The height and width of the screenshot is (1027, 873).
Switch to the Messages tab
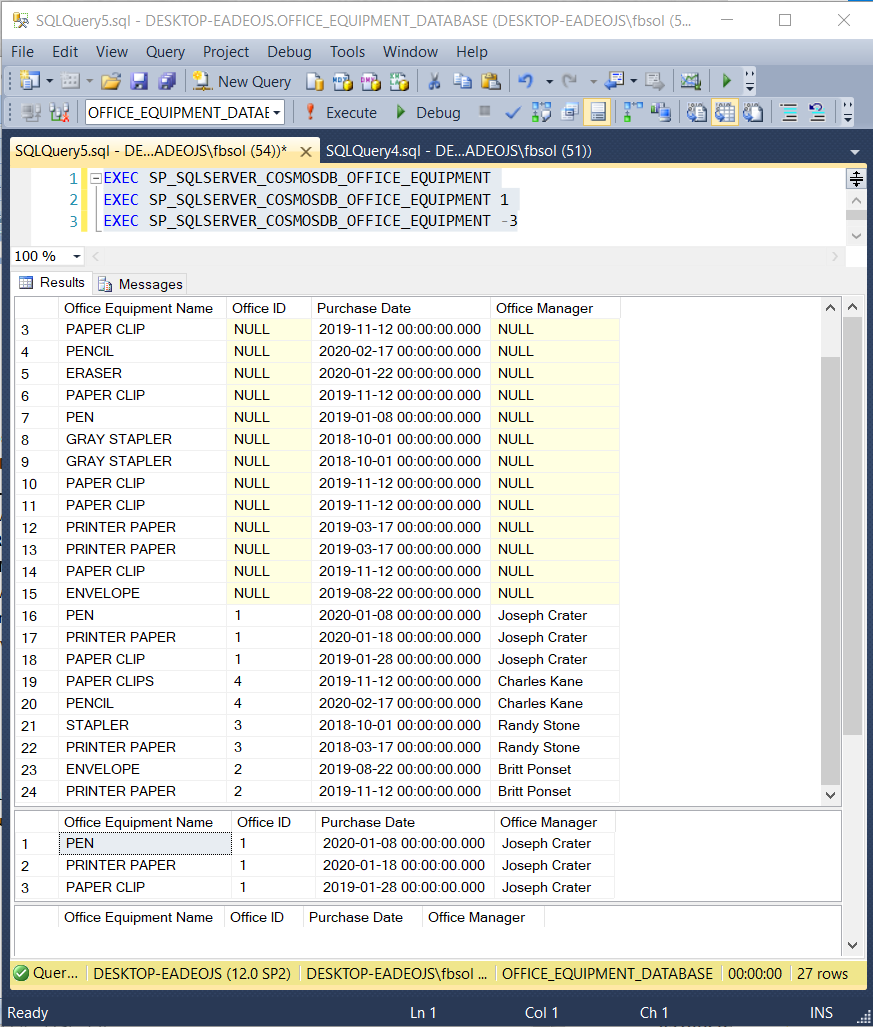point(141,284)
